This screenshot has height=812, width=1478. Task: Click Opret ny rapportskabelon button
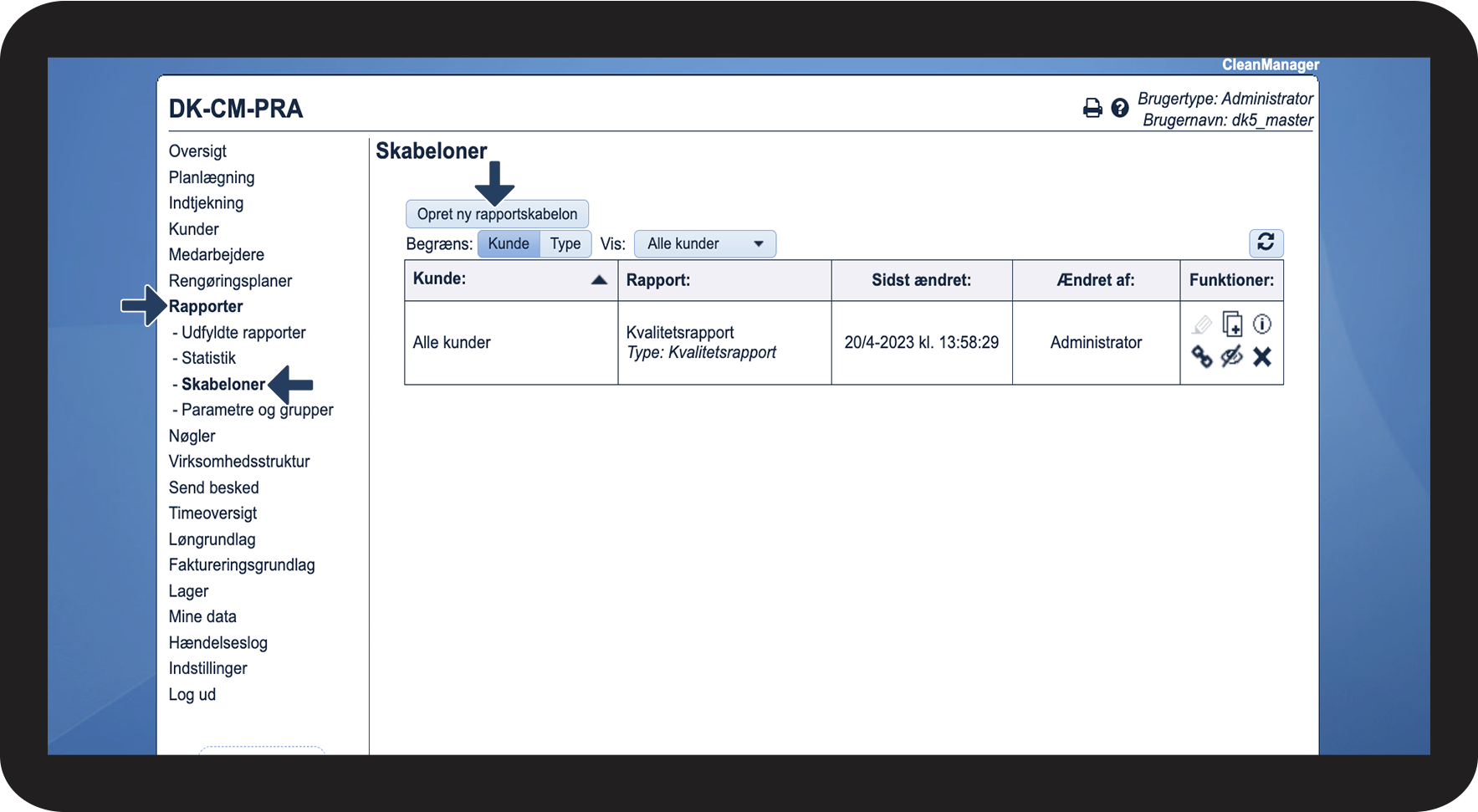point(497,214)
